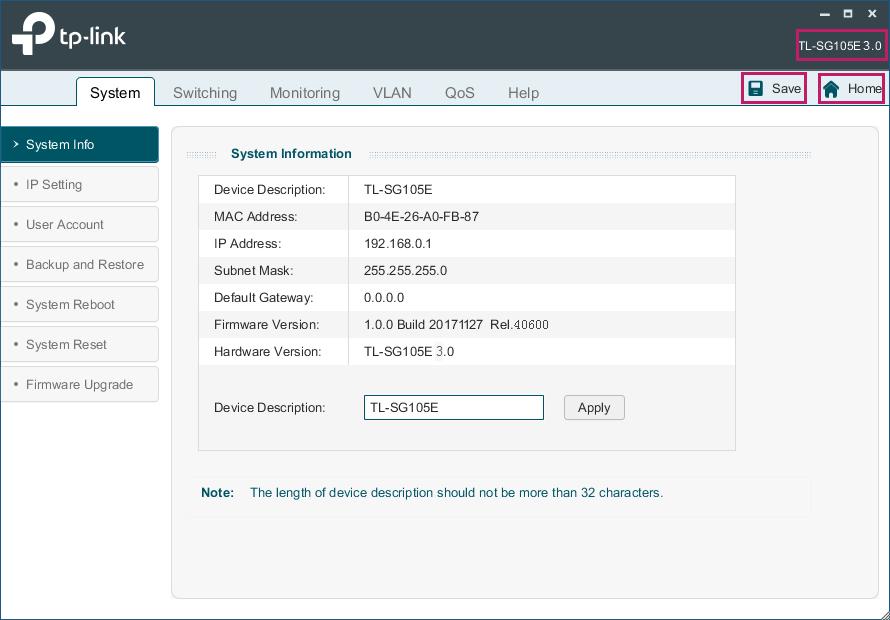Click the System Information heading
Image resolution: width=890 pixels, height=620 pixels.
[291, 154]
